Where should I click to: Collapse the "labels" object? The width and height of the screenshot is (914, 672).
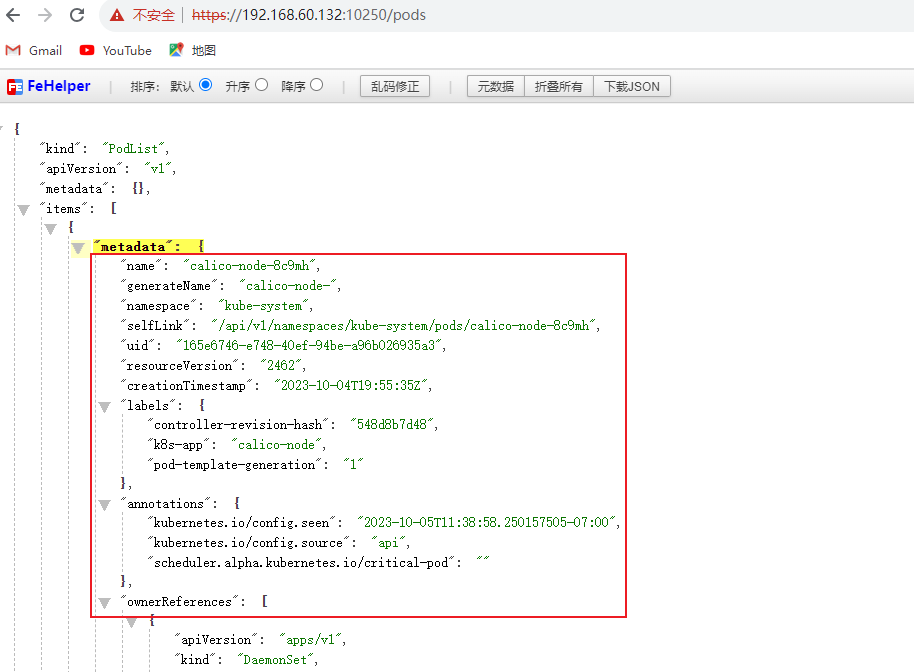(104, 407)
